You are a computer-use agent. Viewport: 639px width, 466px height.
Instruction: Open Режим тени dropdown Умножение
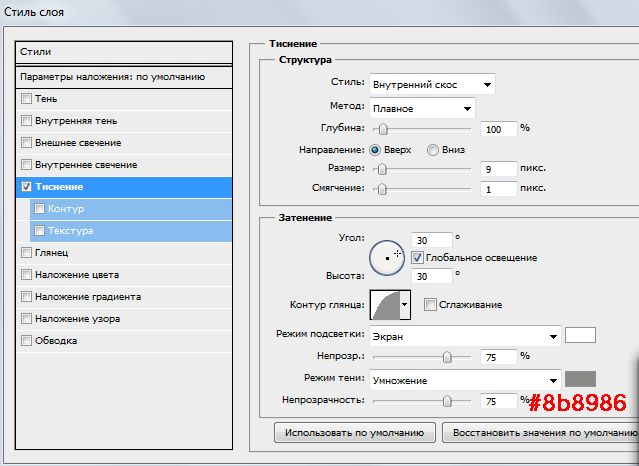tap(465, 380)
